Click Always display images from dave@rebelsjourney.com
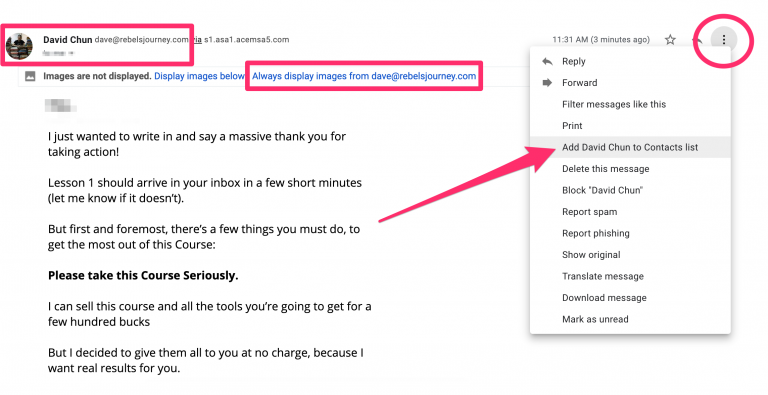 coord(364,76)
